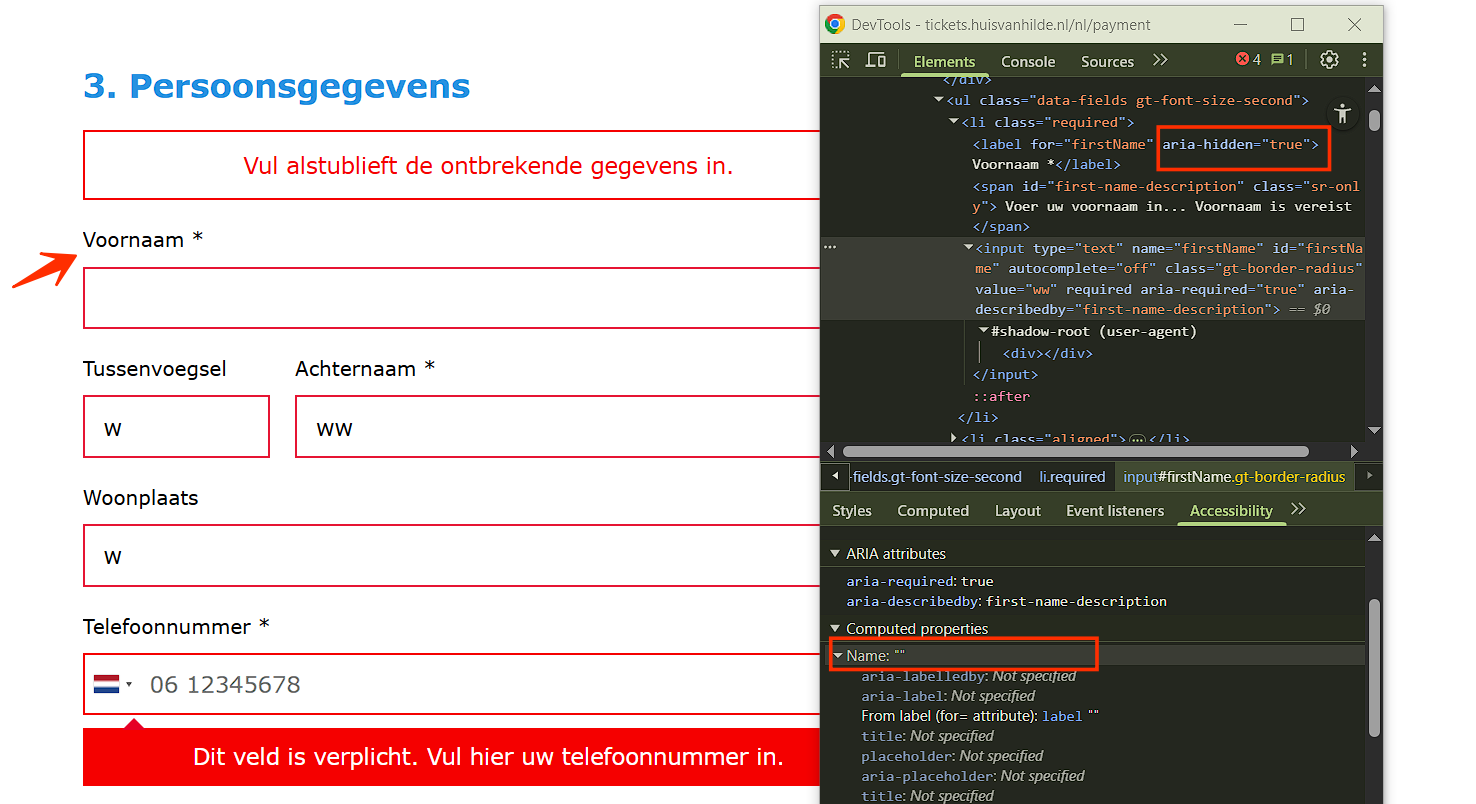Collapse the ARIA attributes section
This screenshot has width=1476, height=804.
click(835, 554)
